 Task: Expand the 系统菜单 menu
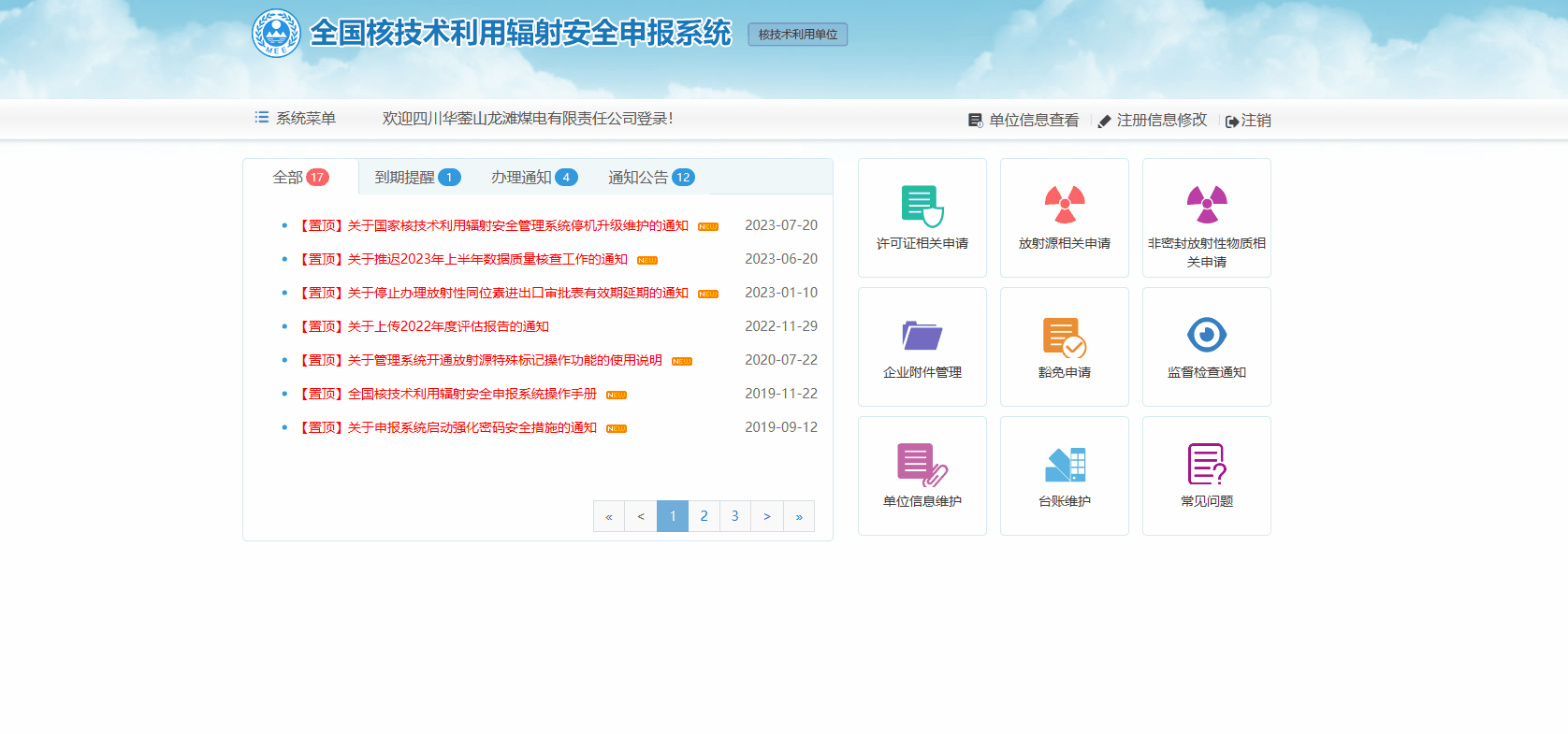pyautogui.click(x=296, y=118)
